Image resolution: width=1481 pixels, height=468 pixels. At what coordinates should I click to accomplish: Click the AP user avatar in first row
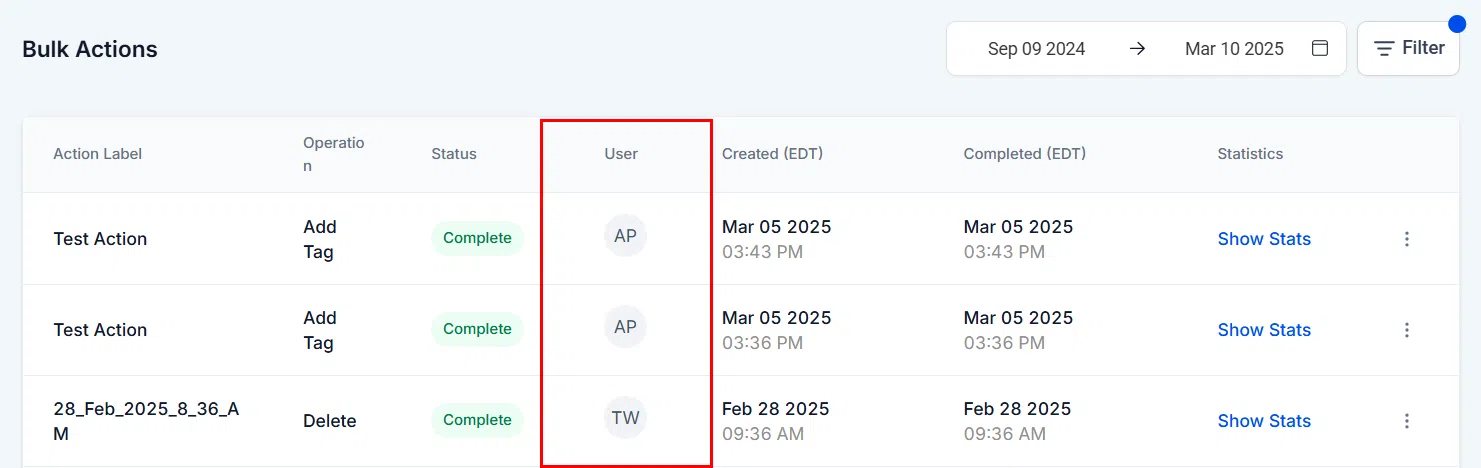pyautogui.click(x=625, y=237)
